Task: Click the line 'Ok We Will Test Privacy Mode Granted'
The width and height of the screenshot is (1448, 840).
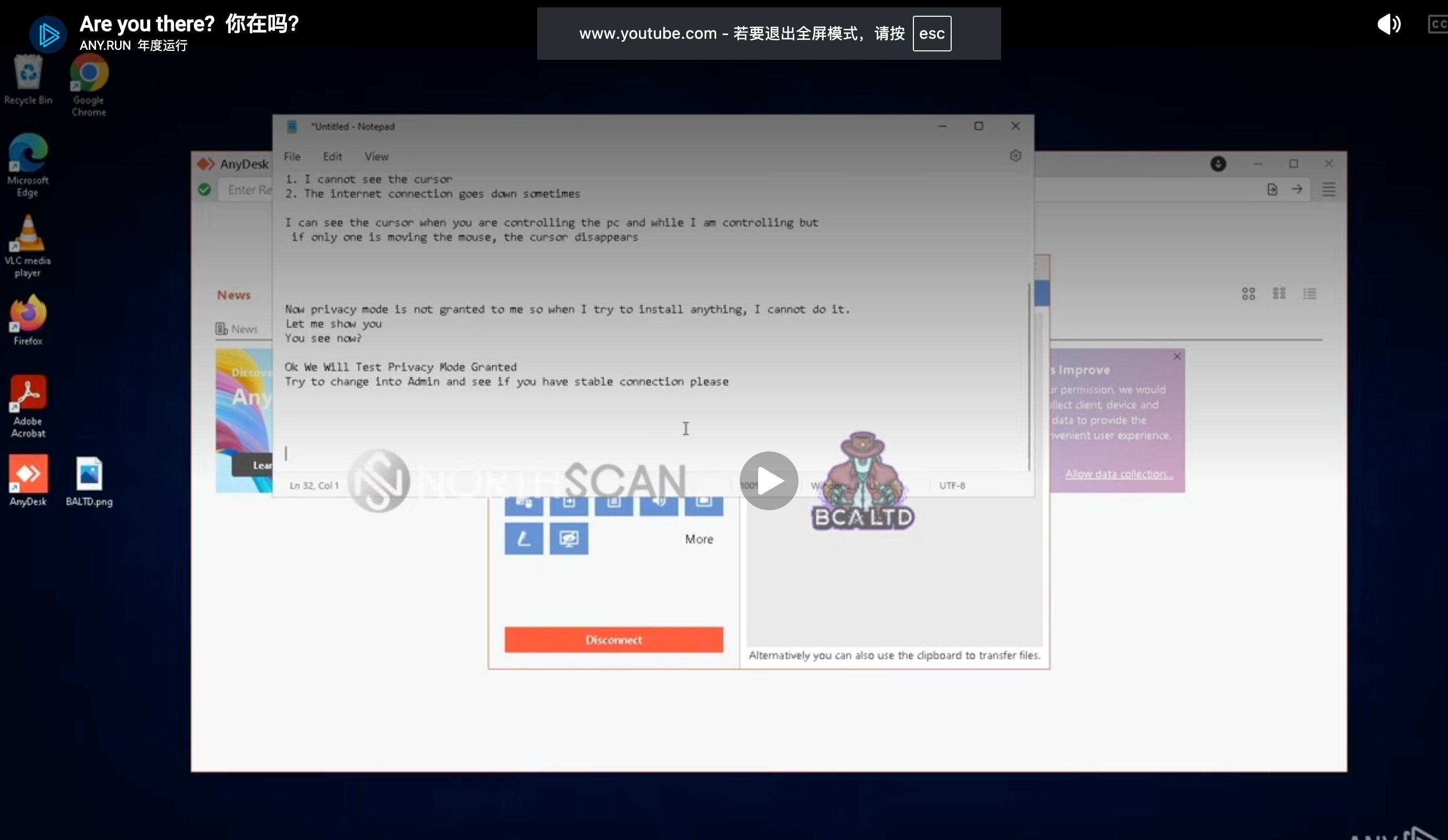Action: click(x=400, y=367)
